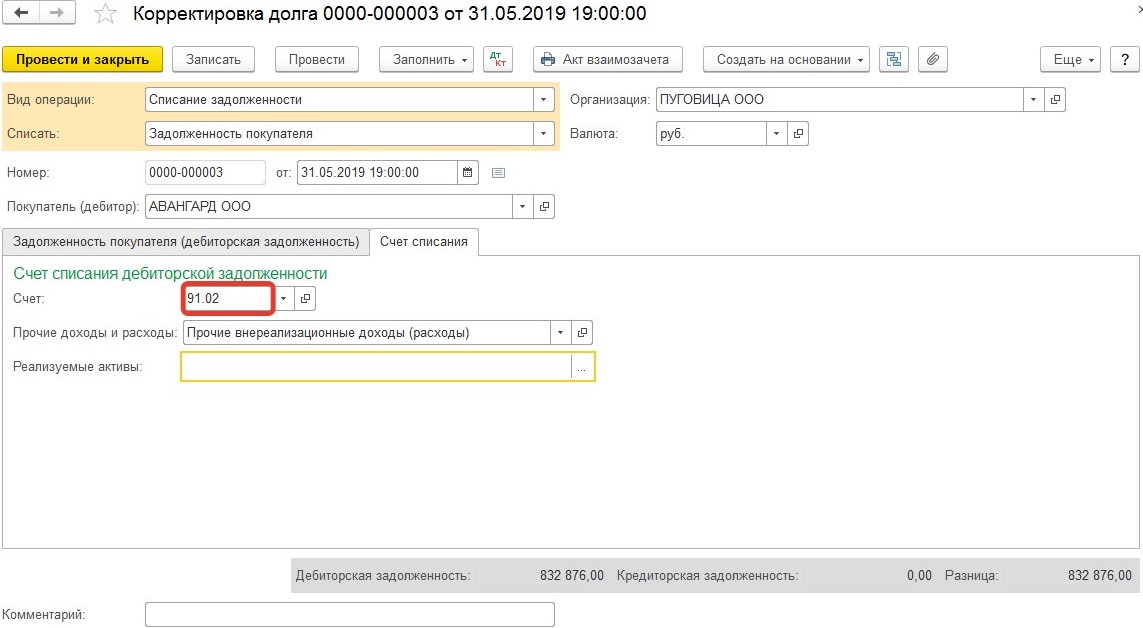1143x628 pixels.
Task: Open the Заполнить dropdown menu
Action: pos(432,59)
